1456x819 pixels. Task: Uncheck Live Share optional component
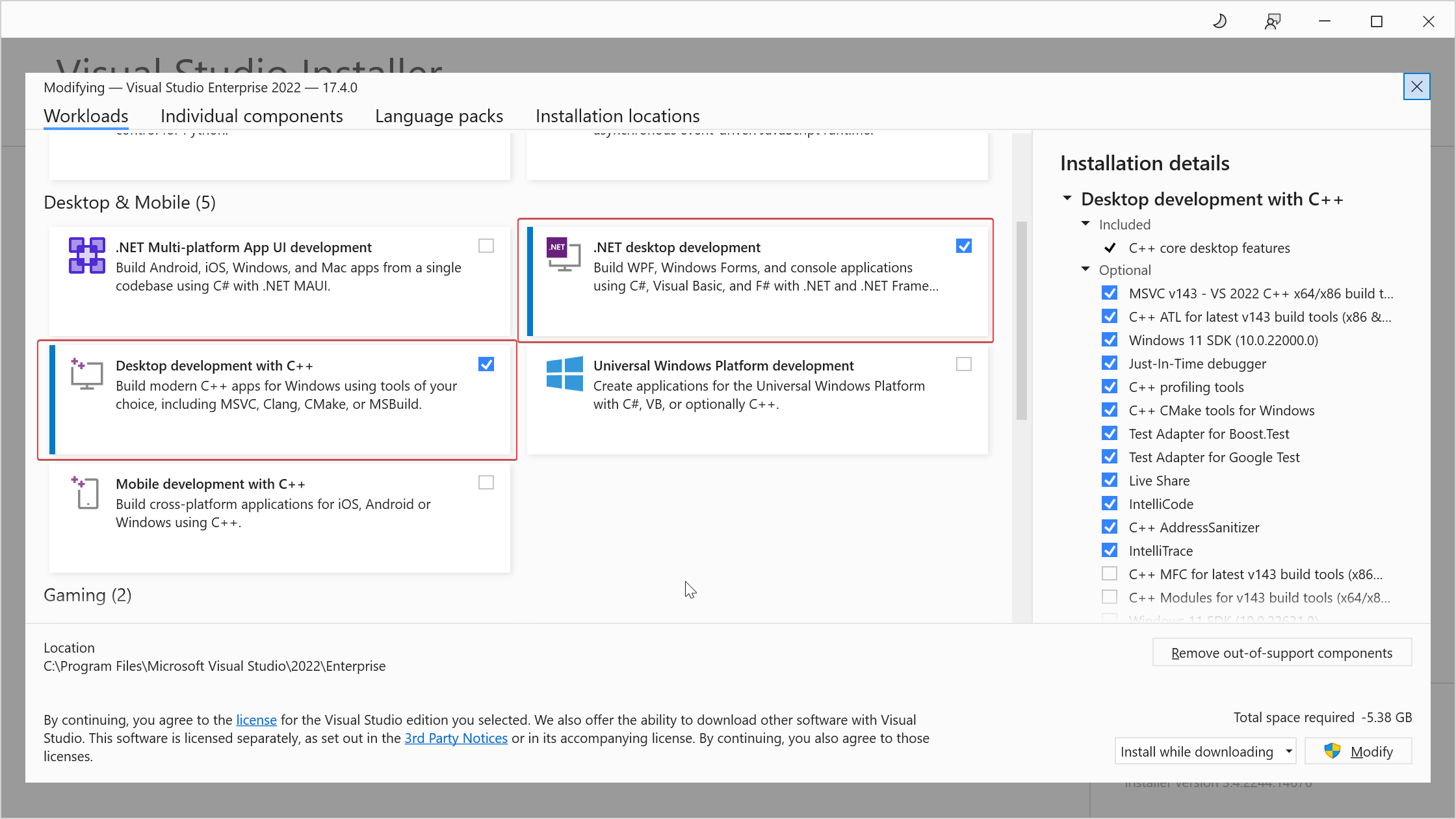[x=1110, y=480]
